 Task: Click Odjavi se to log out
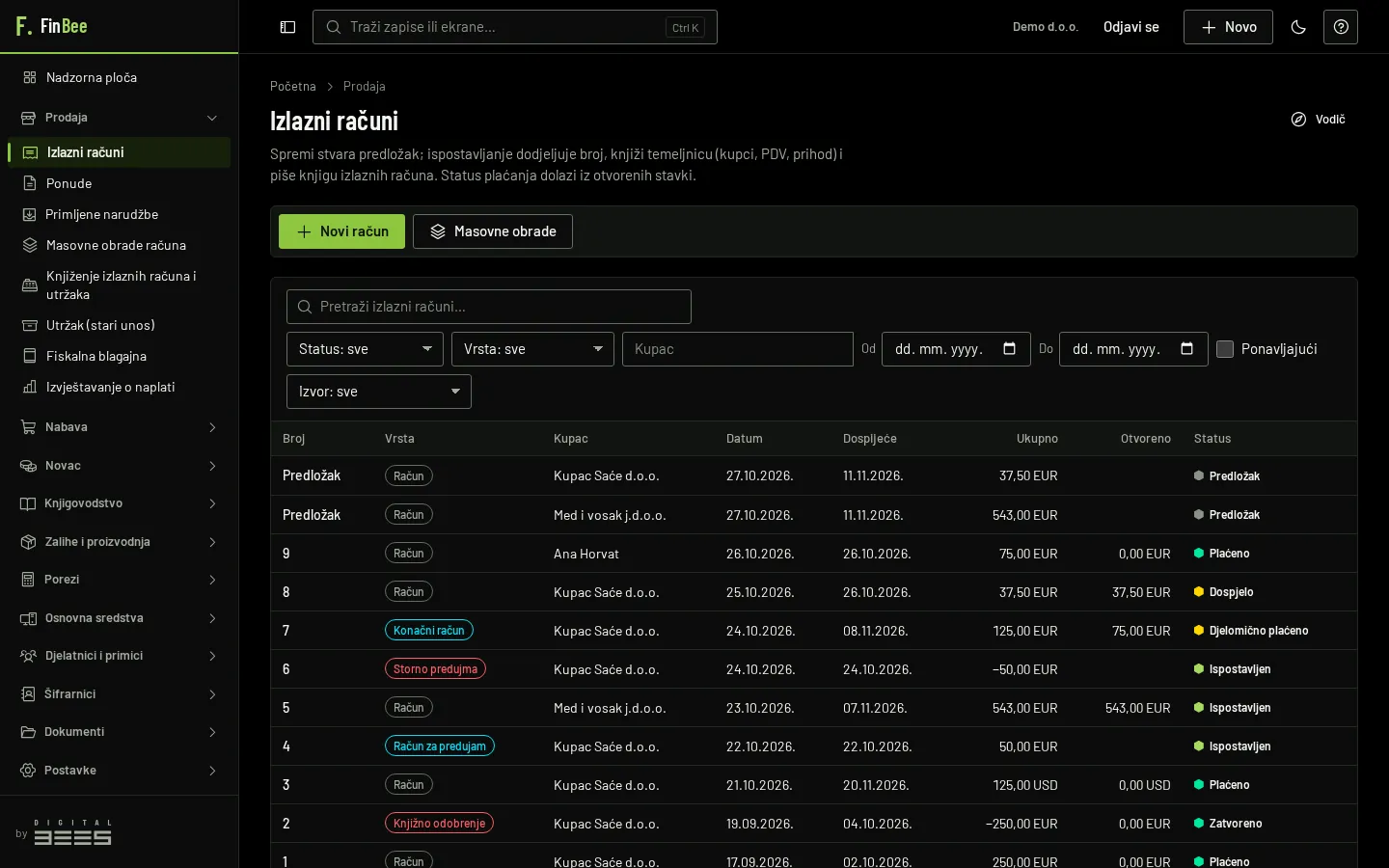click(1131, 27)
